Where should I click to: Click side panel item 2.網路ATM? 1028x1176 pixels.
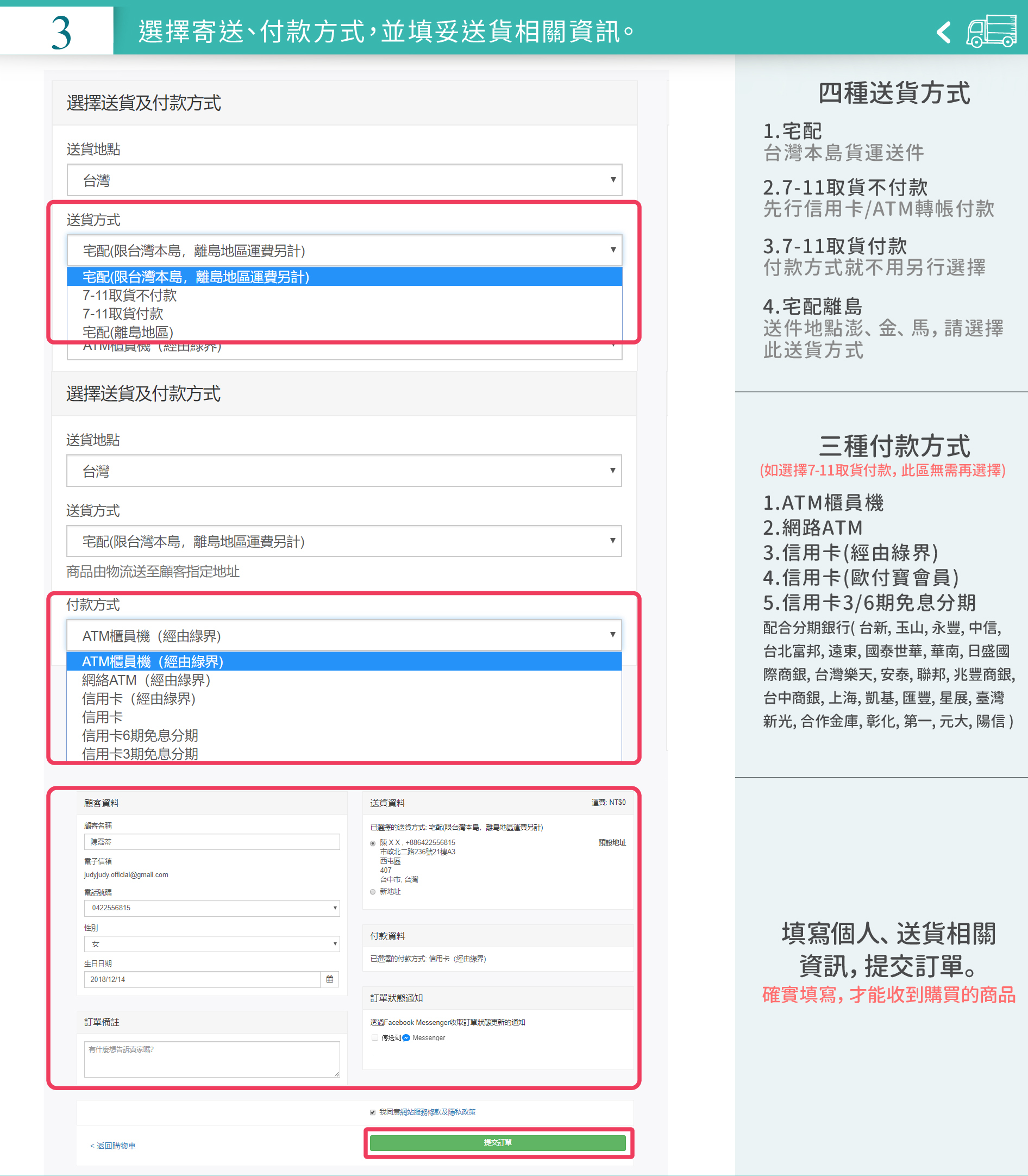[813, 527]
